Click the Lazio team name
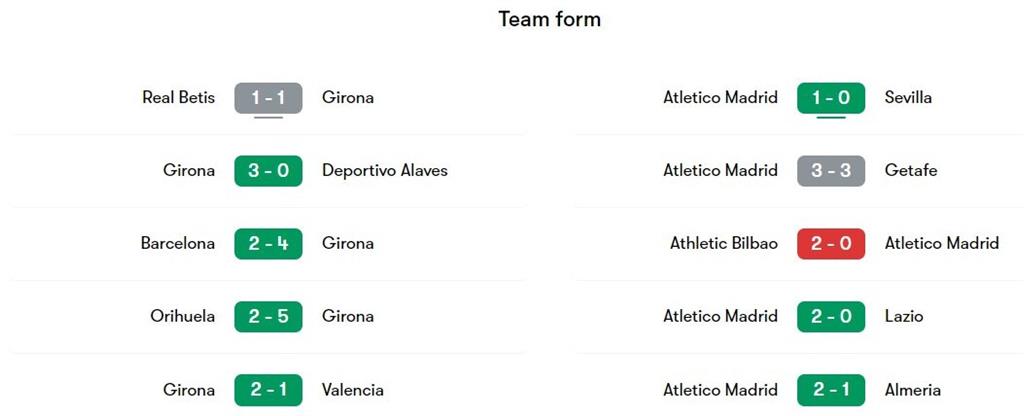The image size is (1024, 416). [x=904, y=317]
